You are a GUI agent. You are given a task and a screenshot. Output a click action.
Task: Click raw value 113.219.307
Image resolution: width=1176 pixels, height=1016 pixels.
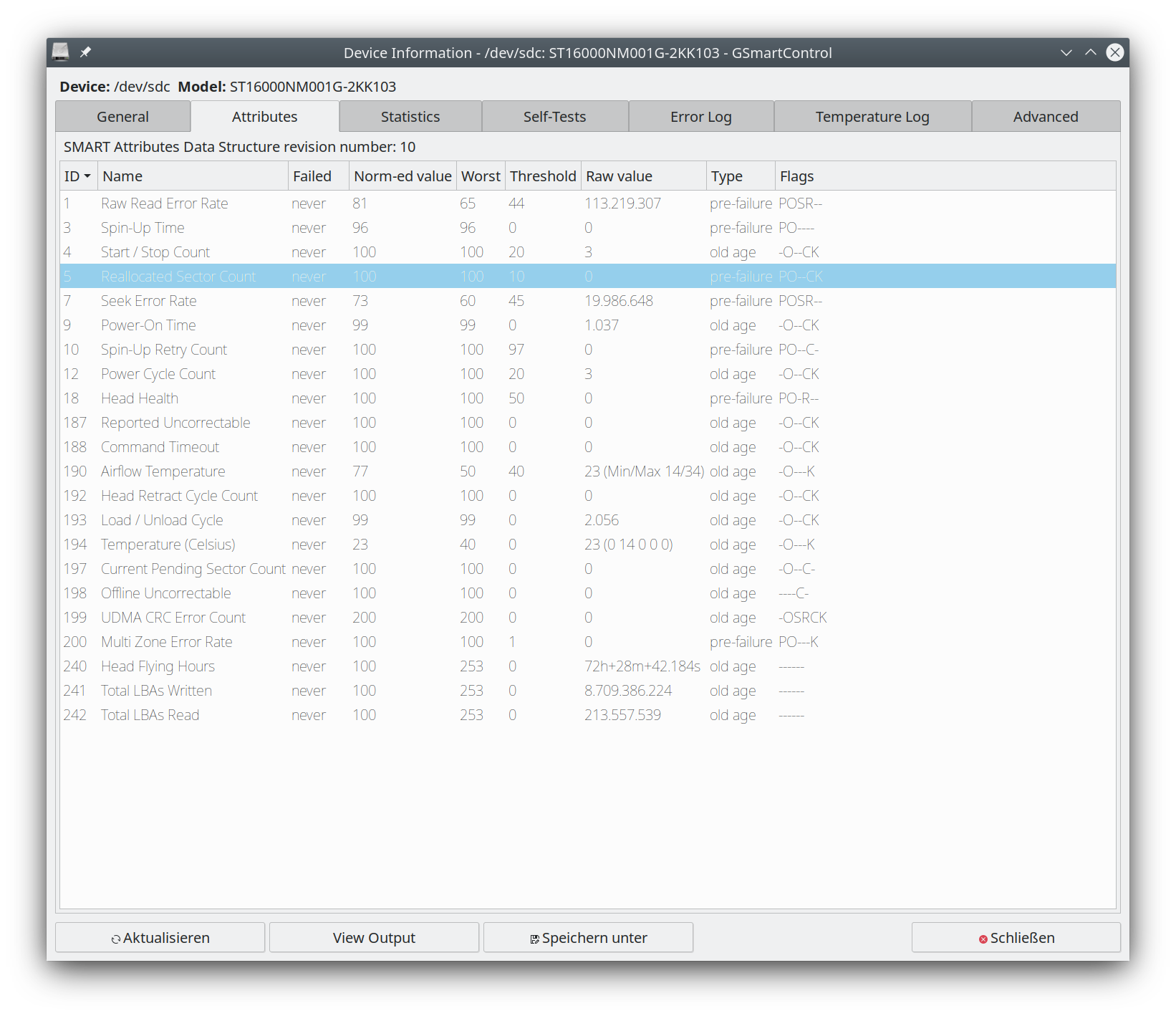point(622,203)
